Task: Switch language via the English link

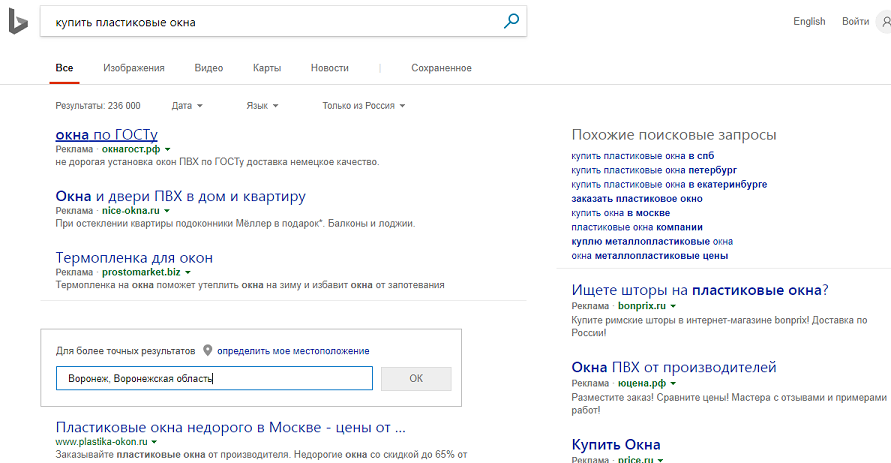Action: coord(809,21)
